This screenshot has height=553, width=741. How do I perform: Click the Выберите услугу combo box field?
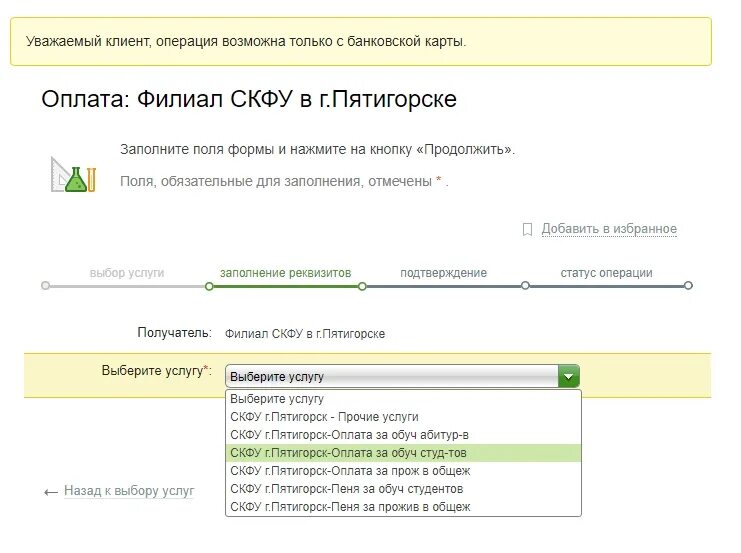(x=403, y=377)
